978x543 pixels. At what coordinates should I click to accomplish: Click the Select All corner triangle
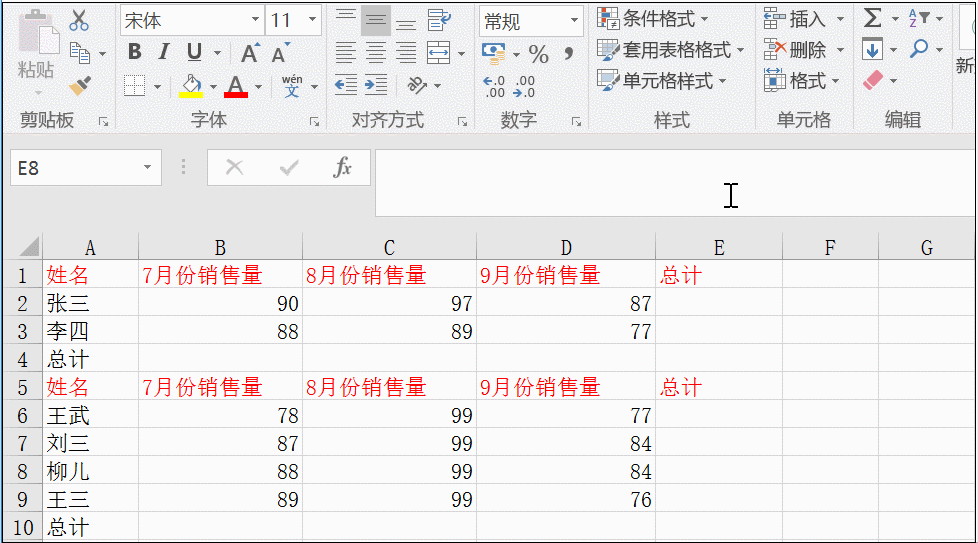[29, 247]
